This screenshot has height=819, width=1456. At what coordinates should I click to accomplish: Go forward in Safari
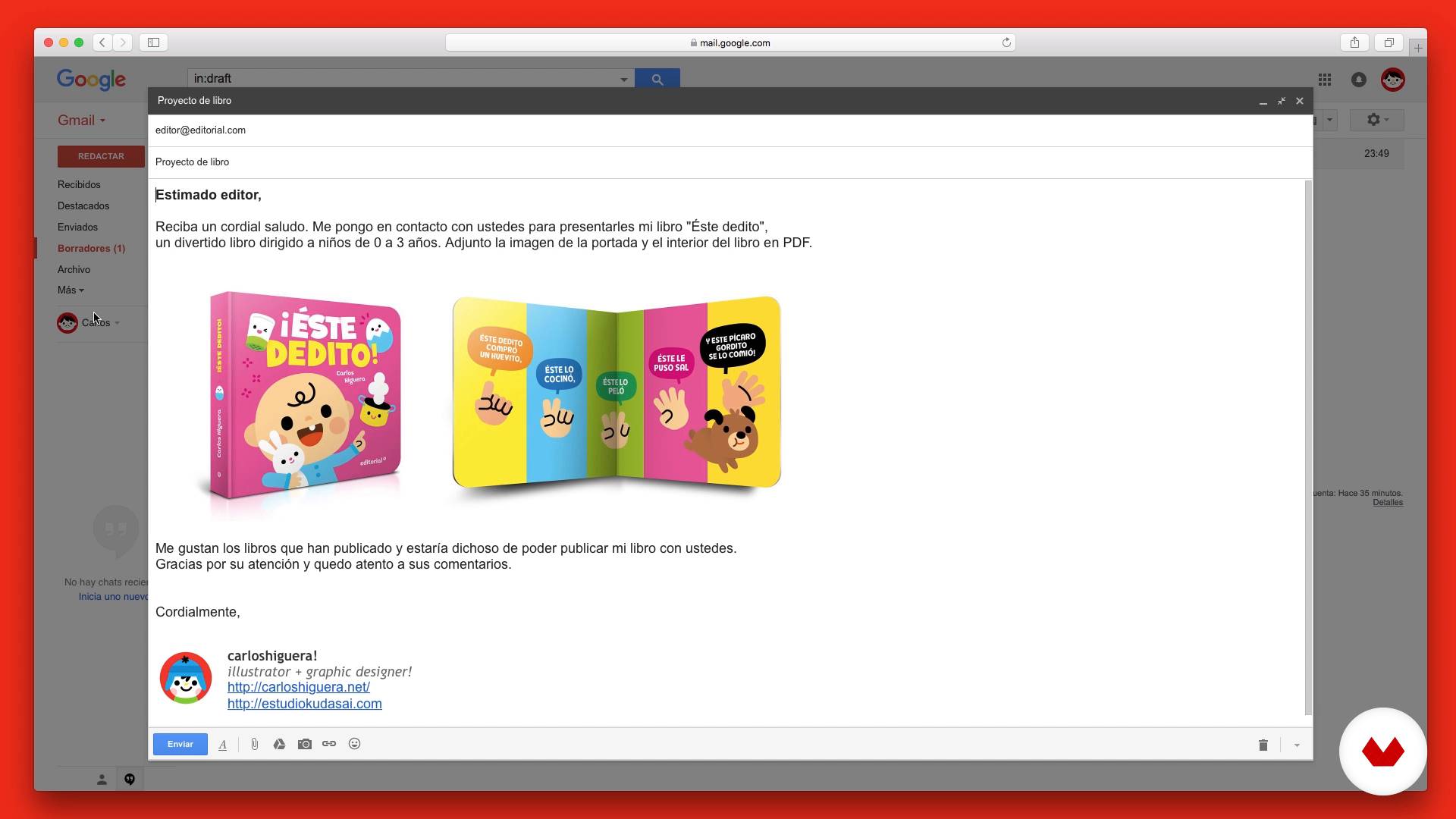click(123, 42)
